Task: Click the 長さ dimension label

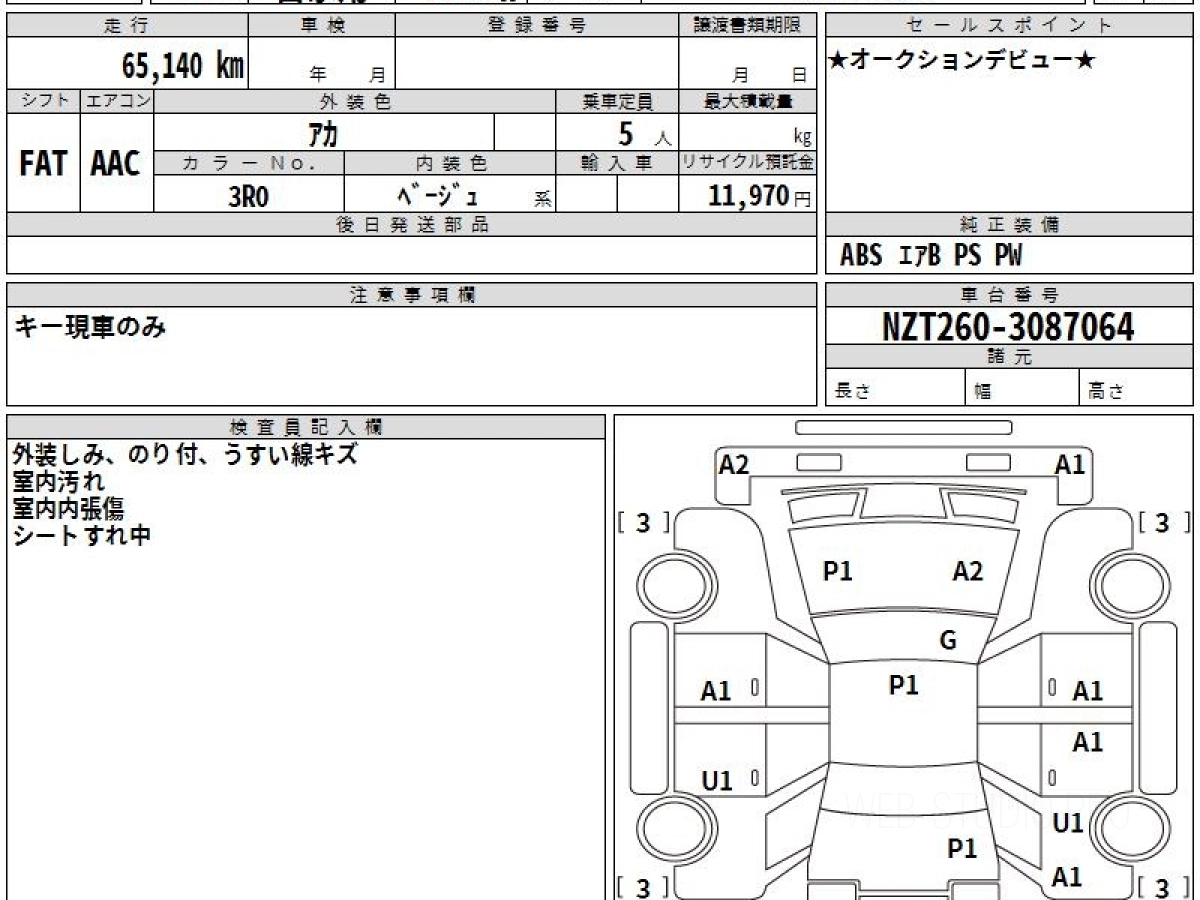Action: coord(851,392)
